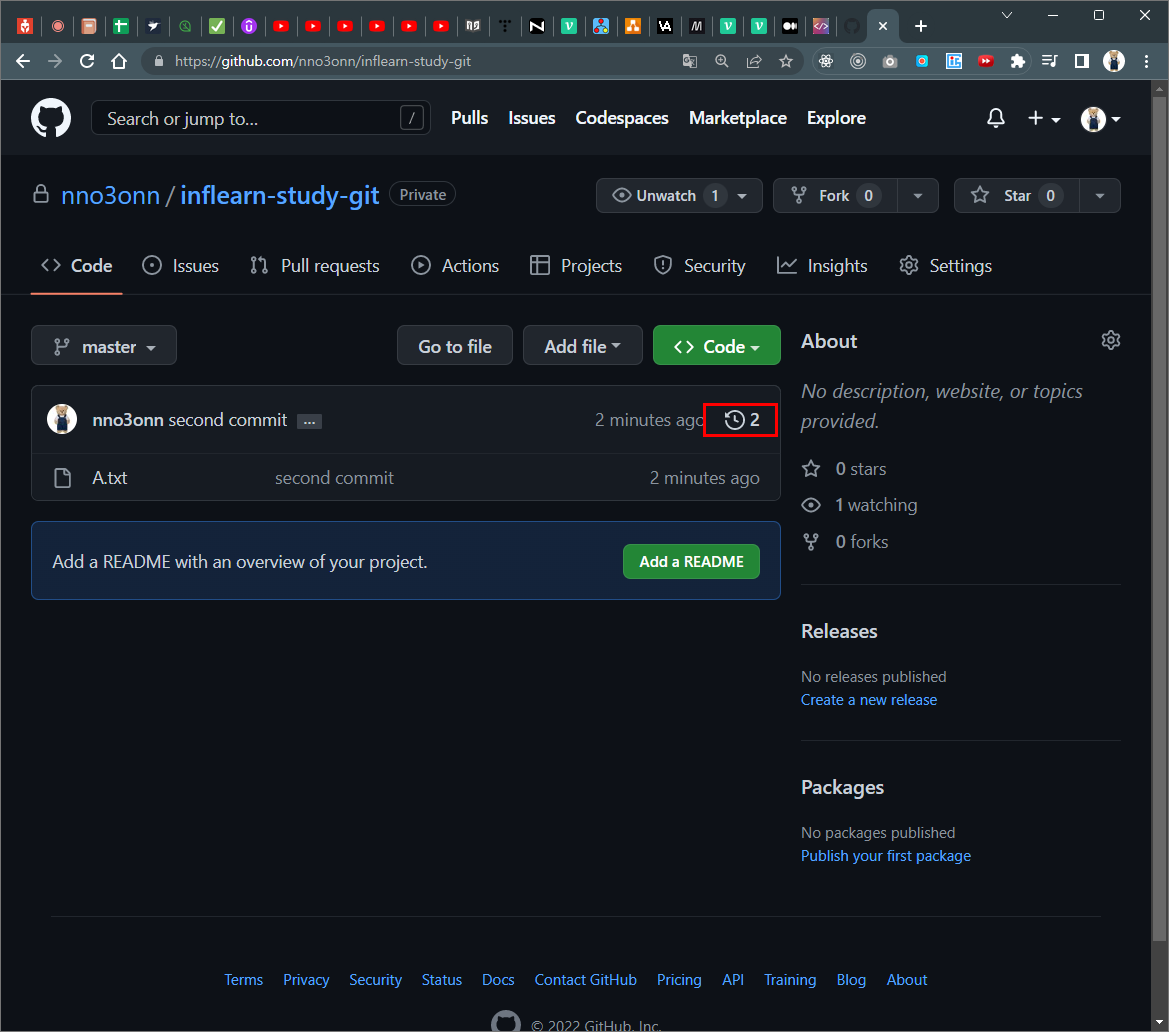Open Status footer link
The image size is (1169, 1032).
pyautogui.click(x=441, y=979)
